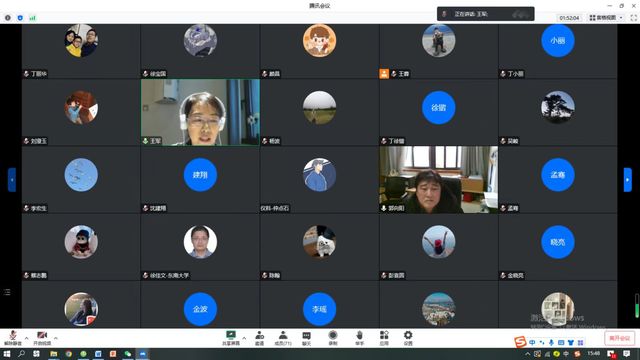This screenshot has width=640, height=360.
Task: Click the red leave meeting button
Action: point(620,338)
